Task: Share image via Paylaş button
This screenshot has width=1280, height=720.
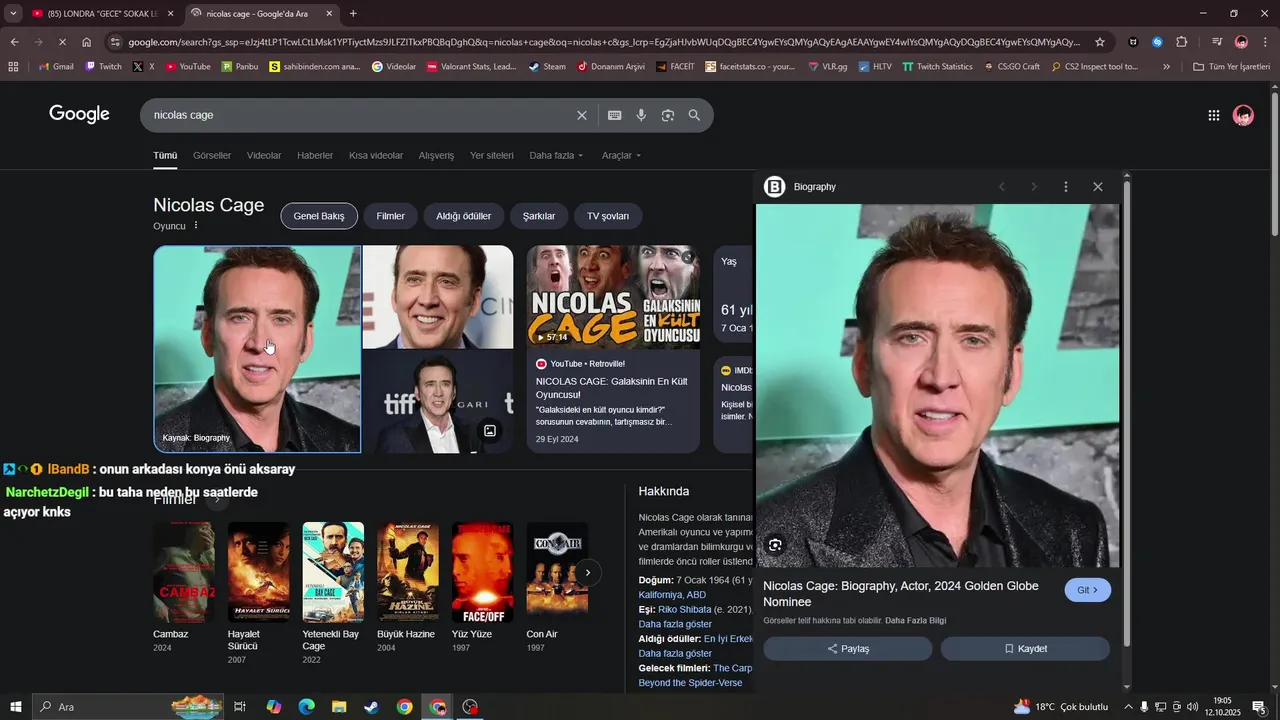Action: (x=848, y=649)
